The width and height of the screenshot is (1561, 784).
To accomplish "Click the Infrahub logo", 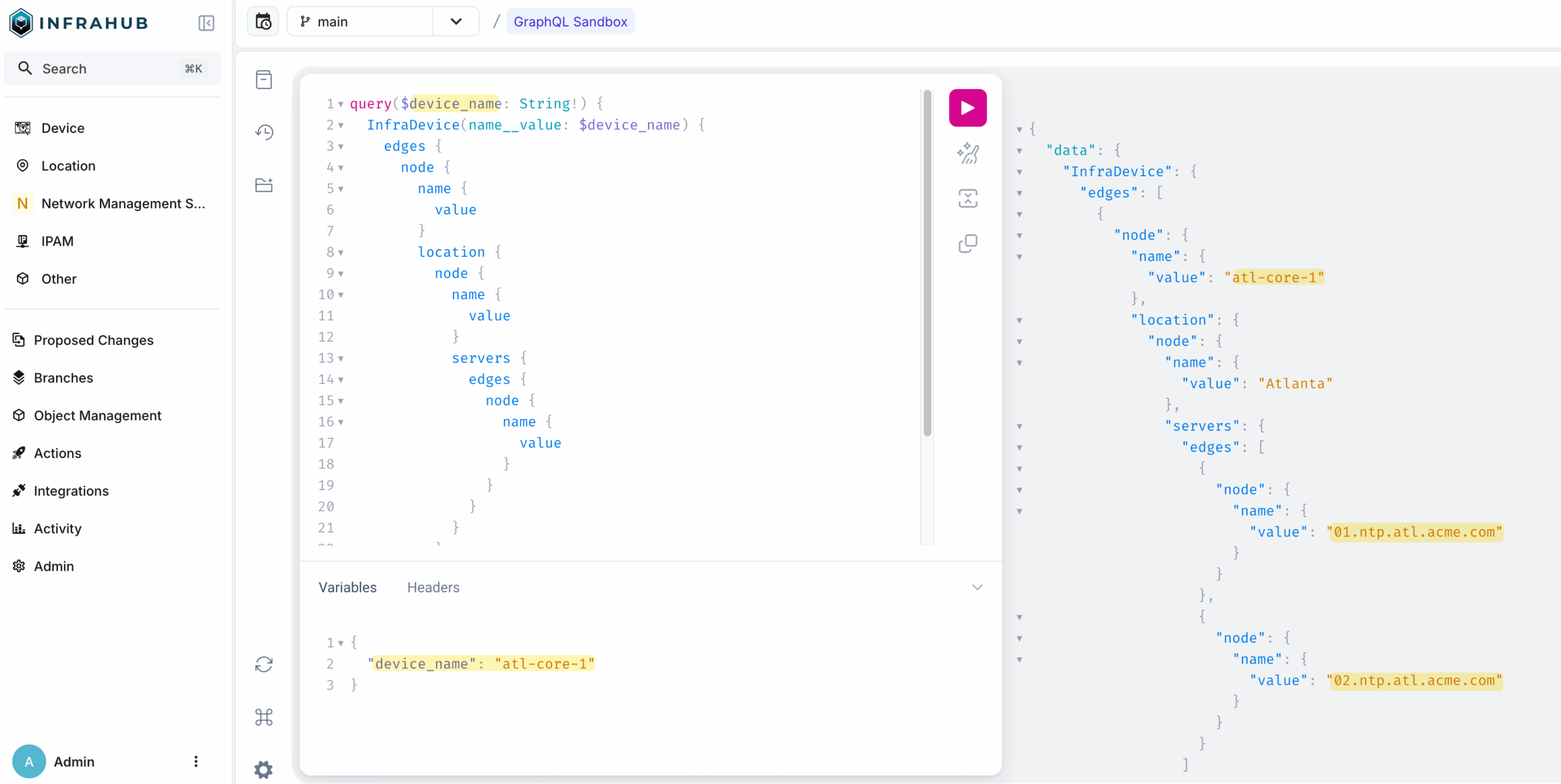I will pos(79,23).
